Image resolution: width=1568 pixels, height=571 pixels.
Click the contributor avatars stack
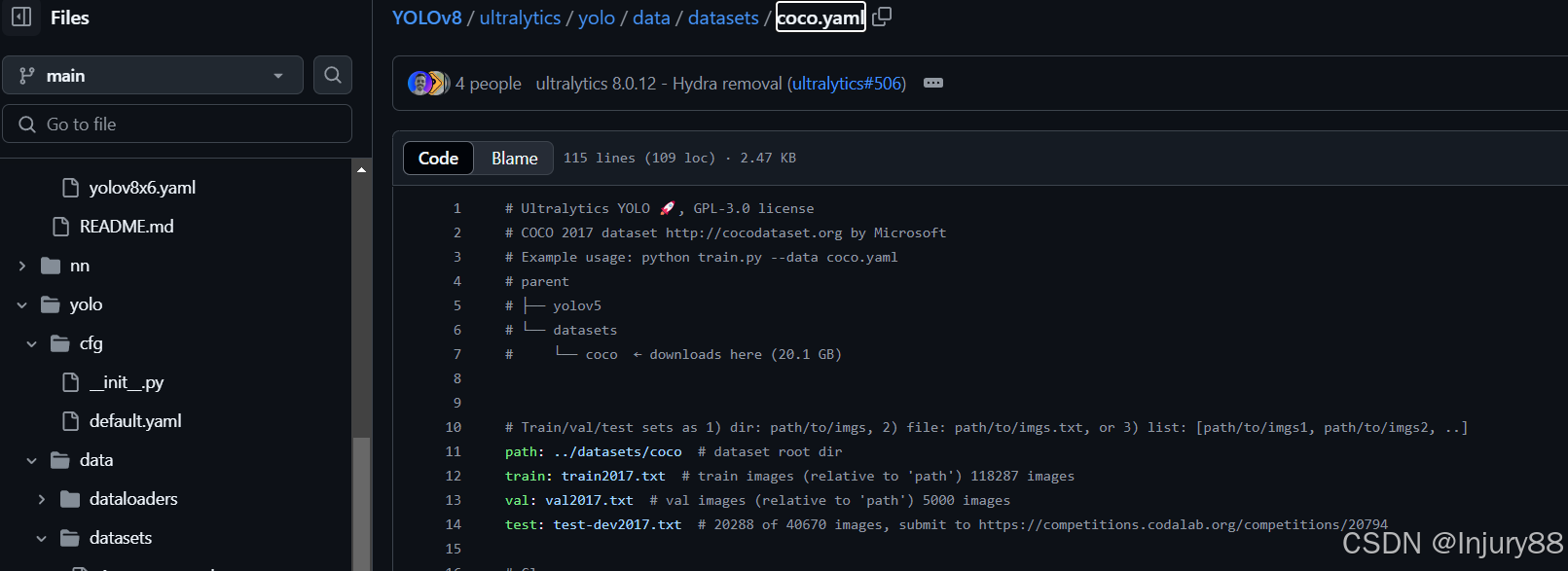(x=428, y=83)
